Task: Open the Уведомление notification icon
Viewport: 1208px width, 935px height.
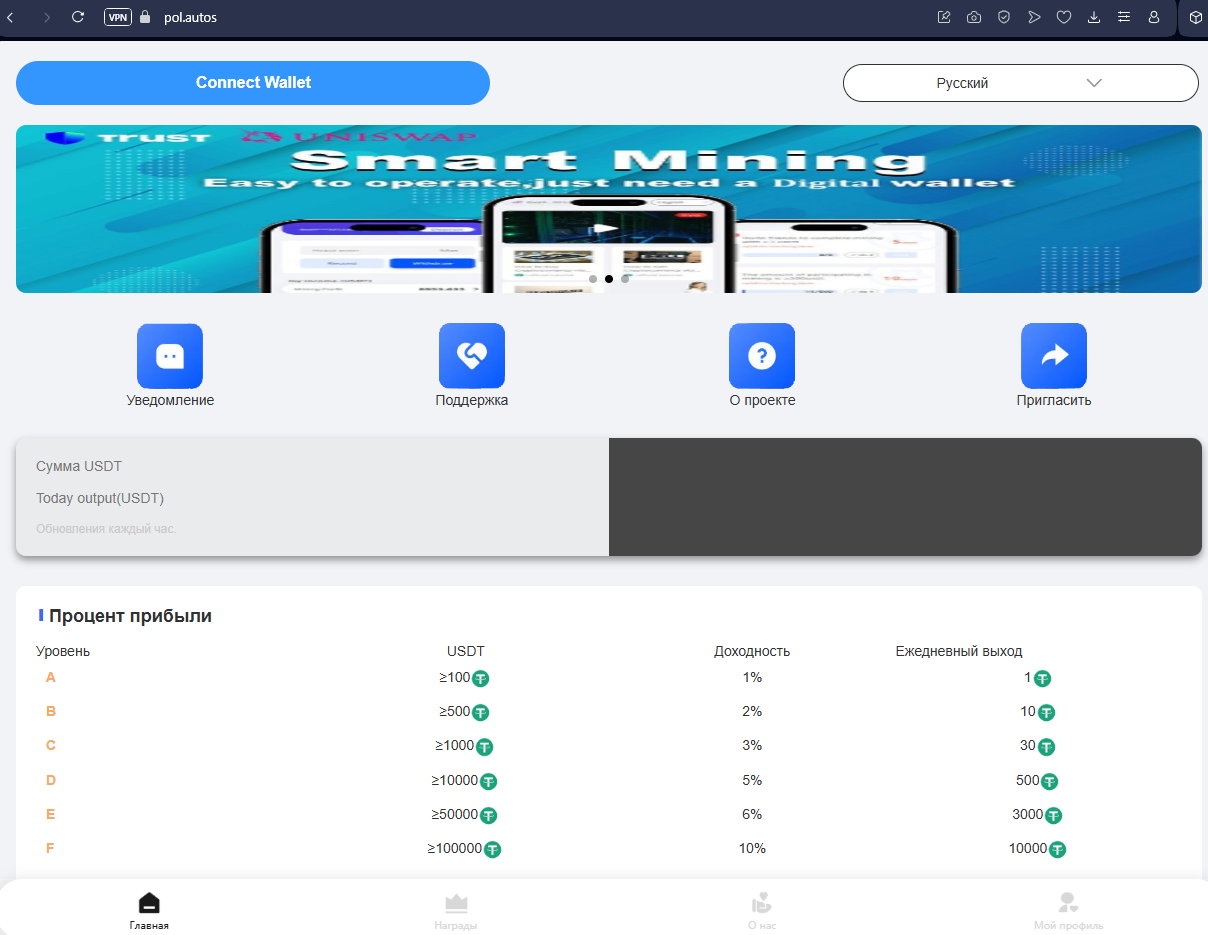Action: [x=170, y=356]
